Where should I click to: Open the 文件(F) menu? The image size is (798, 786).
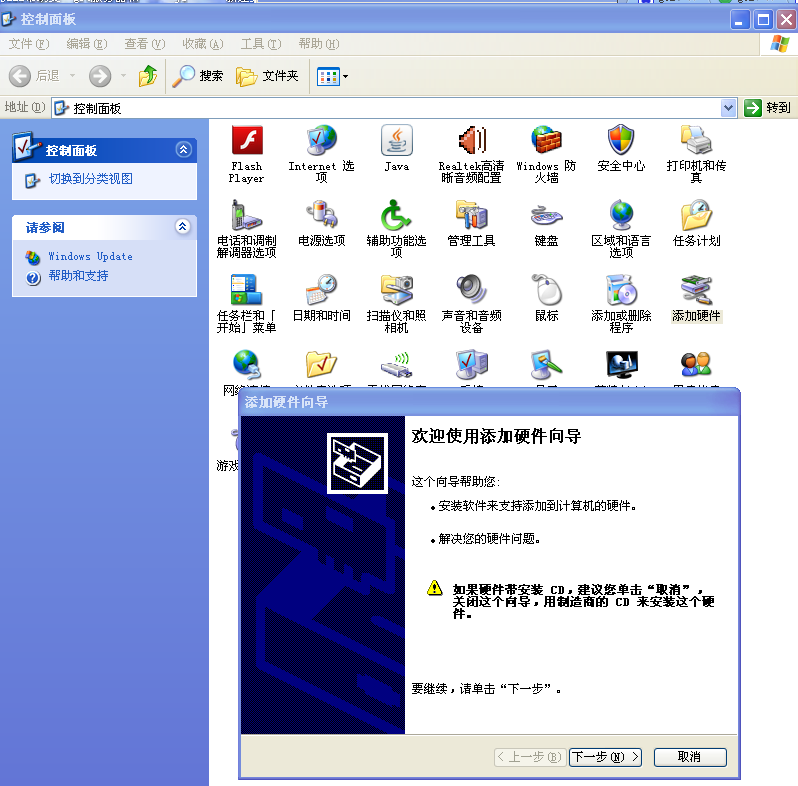point(28,44)
